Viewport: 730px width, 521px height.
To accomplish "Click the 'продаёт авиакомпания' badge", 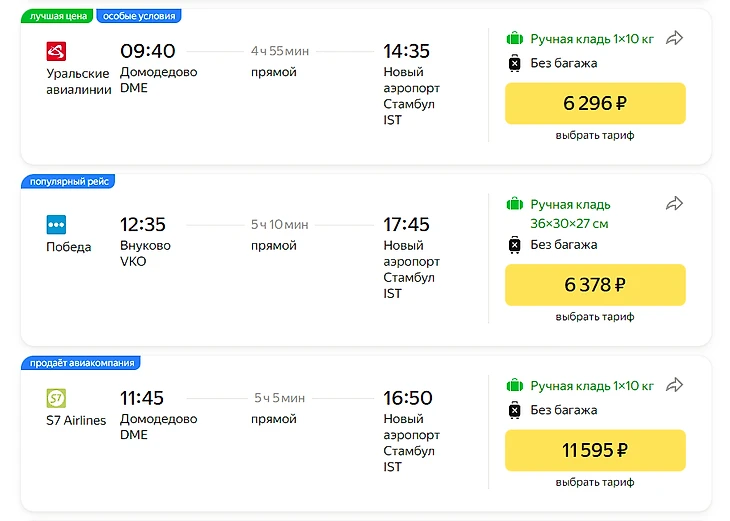I will point(81,362).
